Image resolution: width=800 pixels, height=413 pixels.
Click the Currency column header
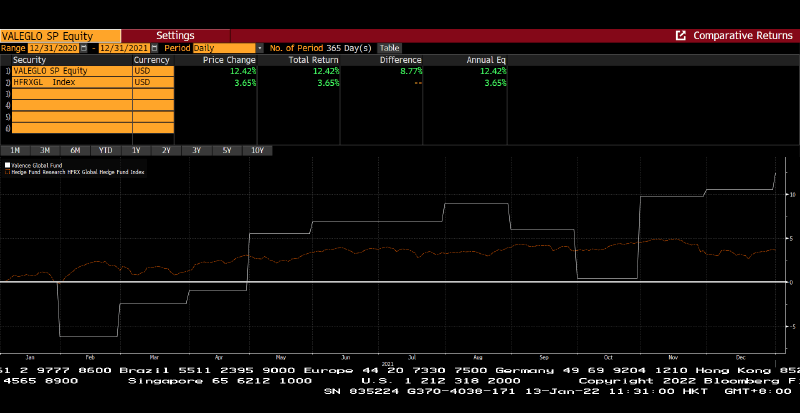(153, 60)
